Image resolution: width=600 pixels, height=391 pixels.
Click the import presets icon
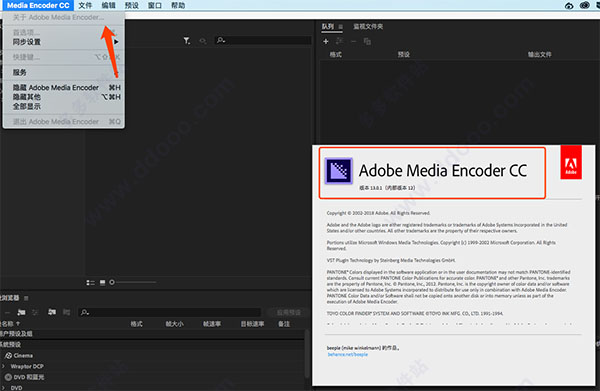tap(52, 312)
